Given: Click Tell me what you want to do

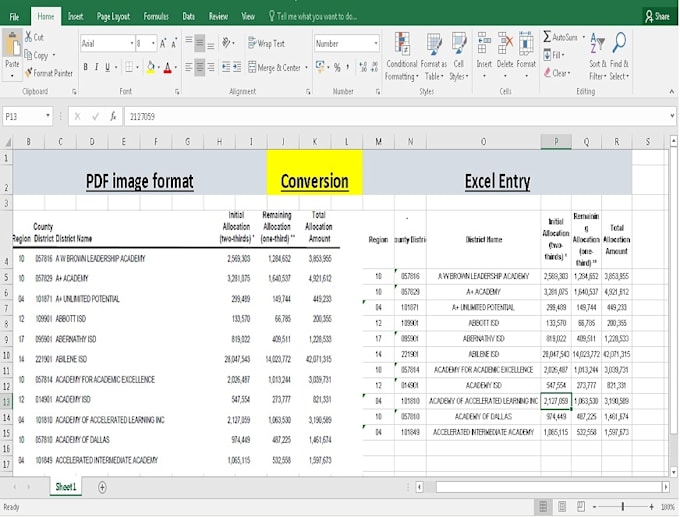Looking at the screenshot, I should pyautogui.click(x=313, y=16).
